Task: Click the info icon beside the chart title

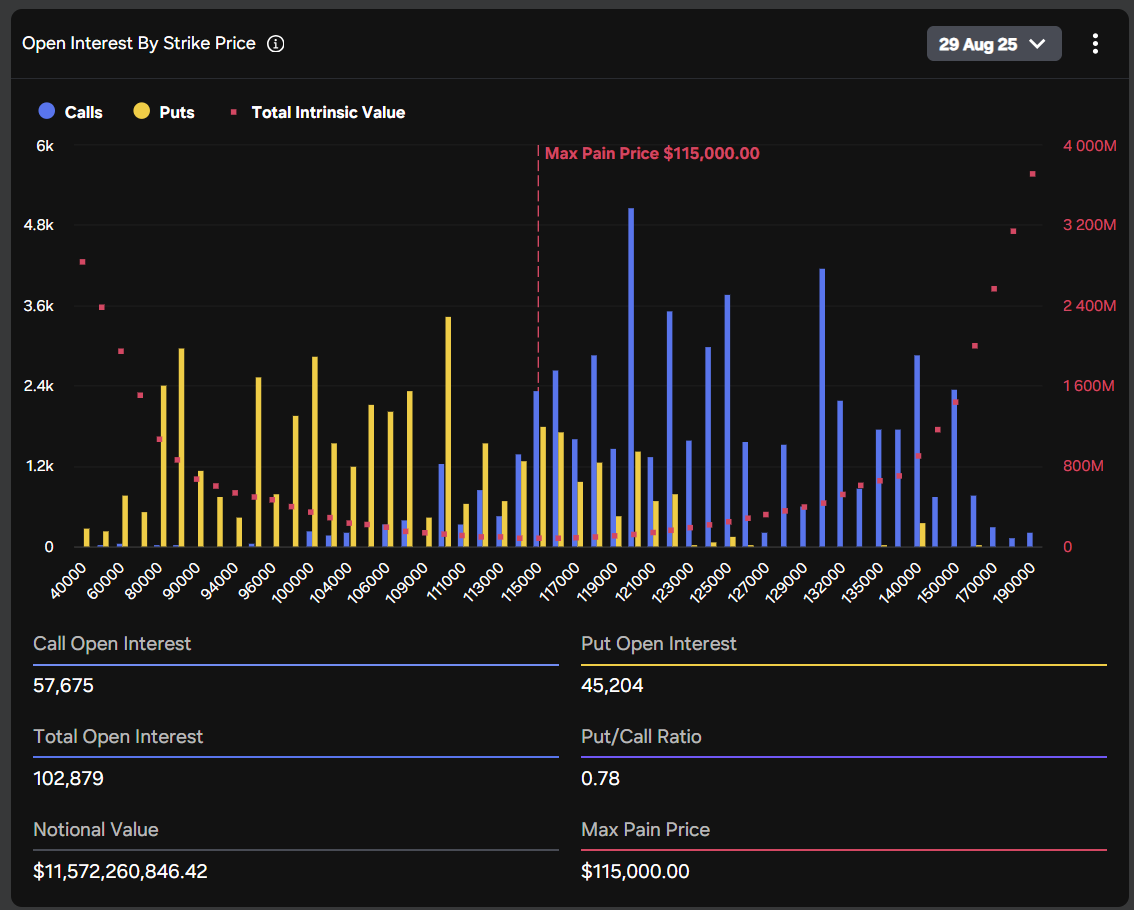Action: point(276,44)
